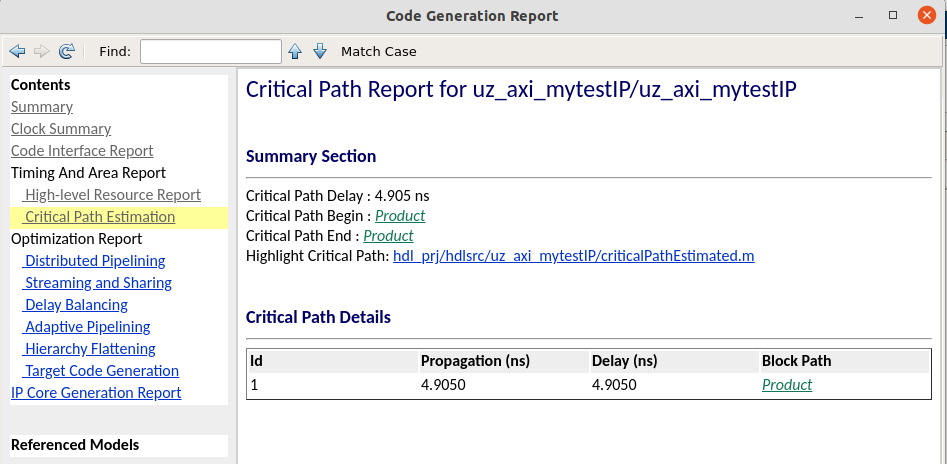Toggle the Match Case option
This screenshot has height=464, width=947.
pos(378,51)
